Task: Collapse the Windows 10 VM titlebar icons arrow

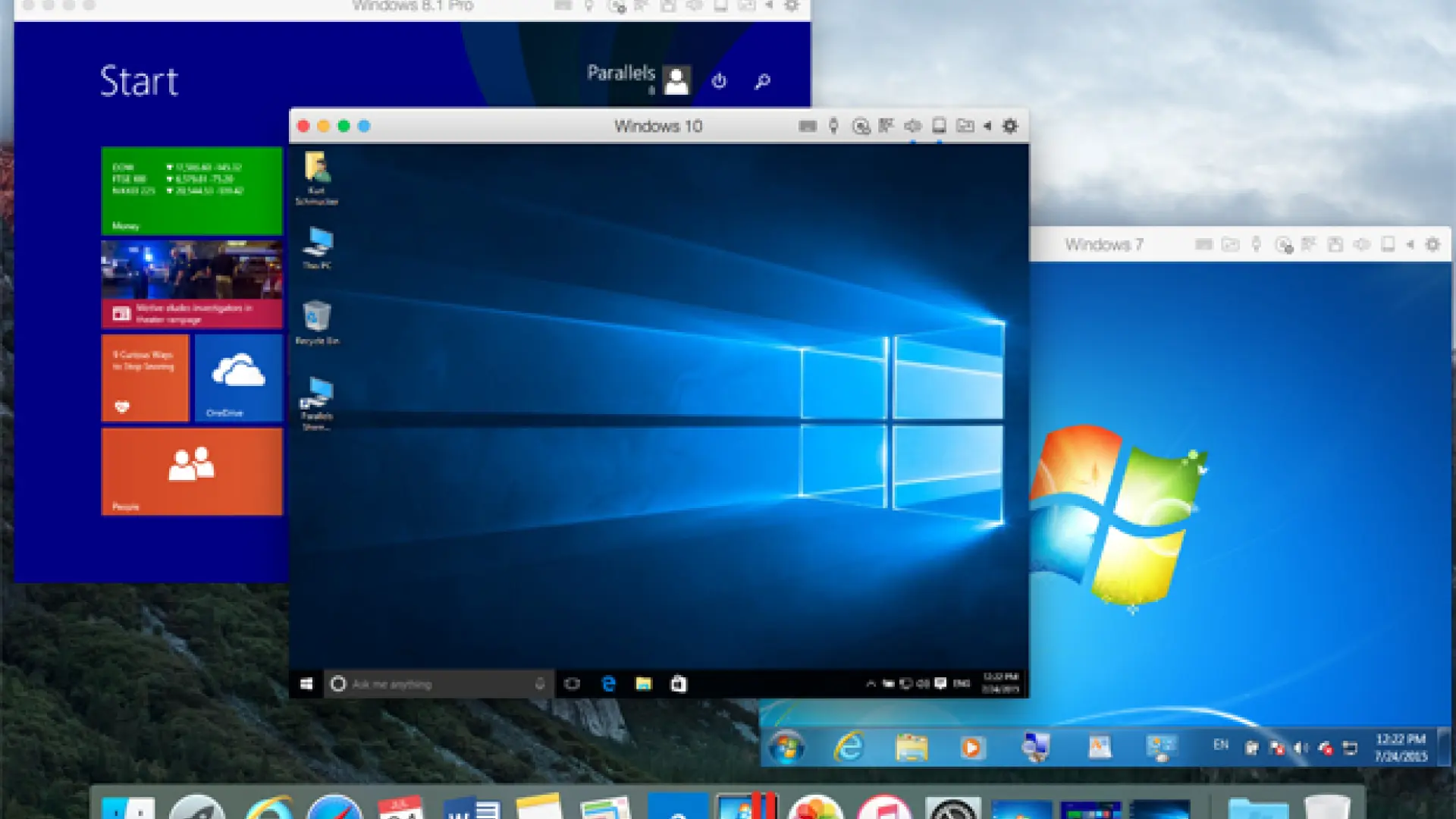Action: coord(987,126)
